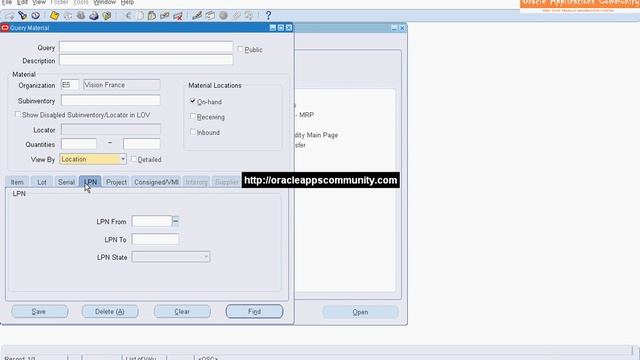Toggle Show Disabled Subinventory/Locator in LOV checkbox

click(x=18, y=115)
